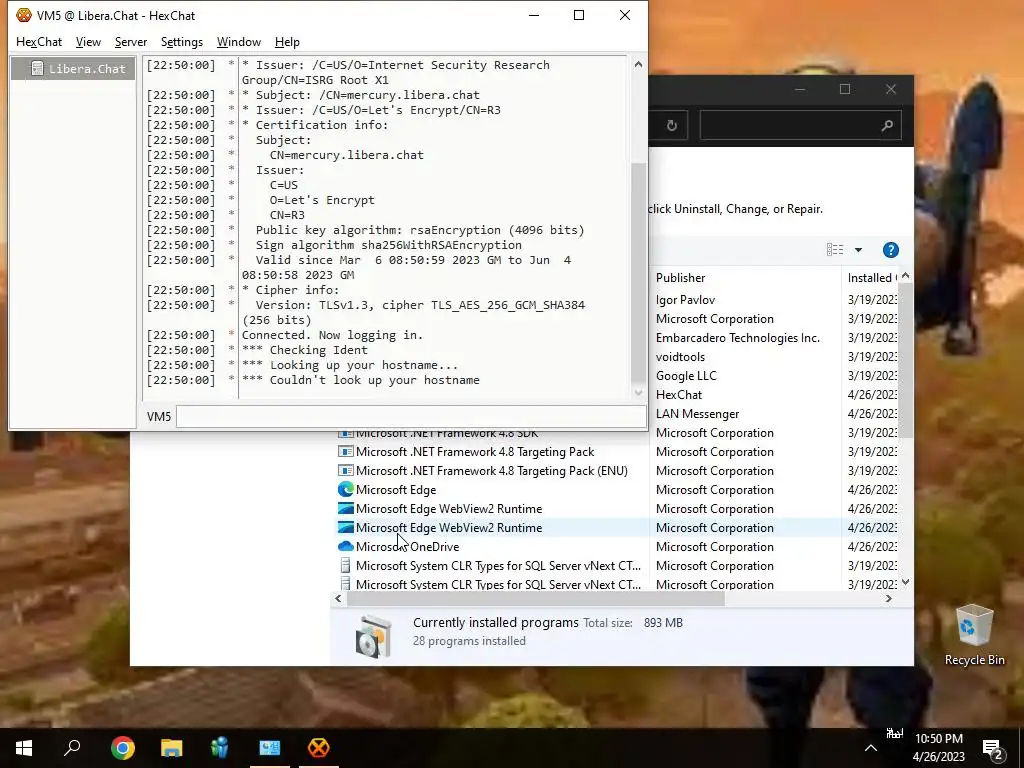The height and width of the screenshot is (768, 1024).
Task: Click the programs list vertical scrollbar
Action: coord(905,362)
